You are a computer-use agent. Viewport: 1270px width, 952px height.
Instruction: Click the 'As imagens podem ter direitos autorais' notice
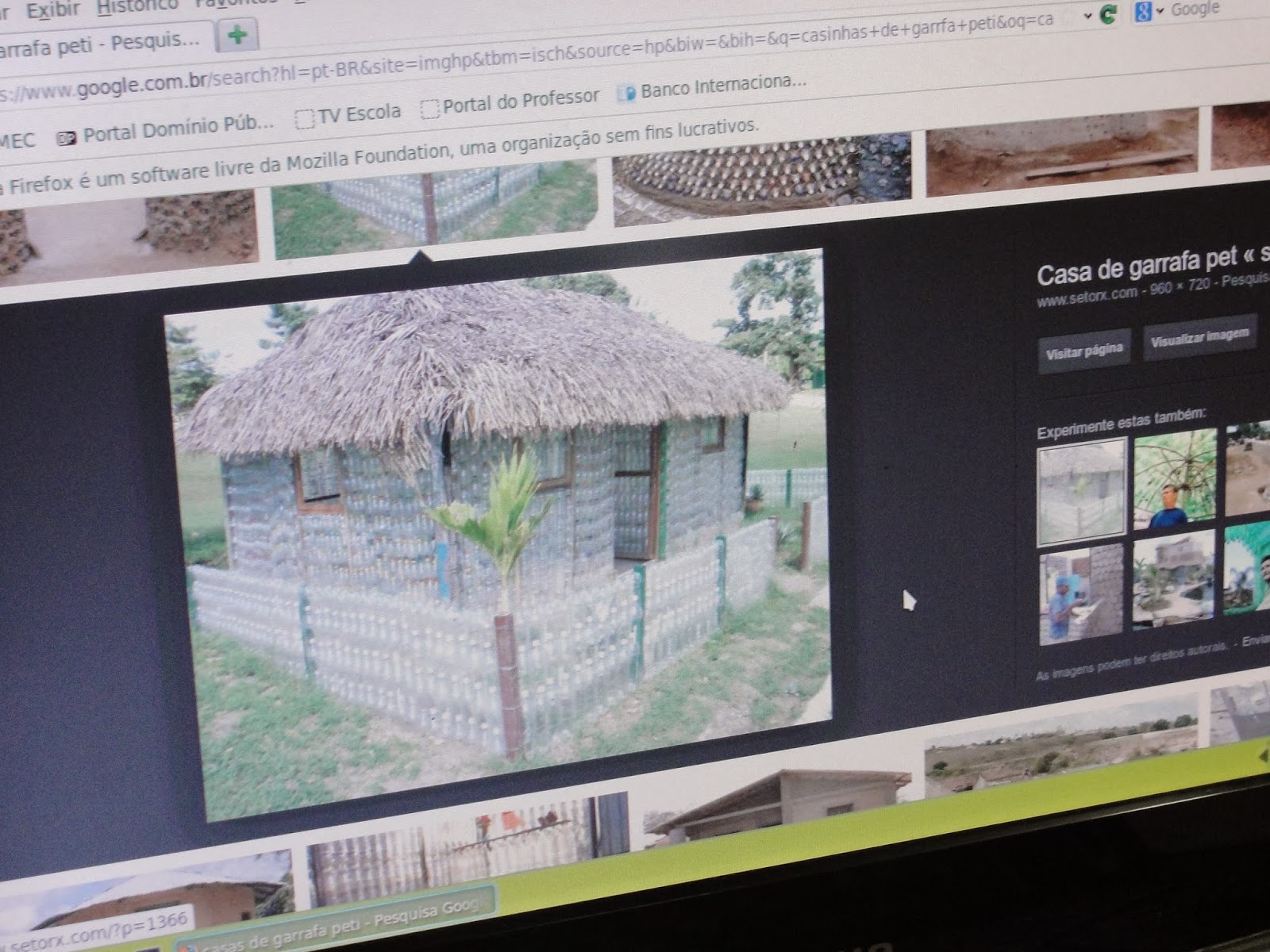click(1132, 660)
